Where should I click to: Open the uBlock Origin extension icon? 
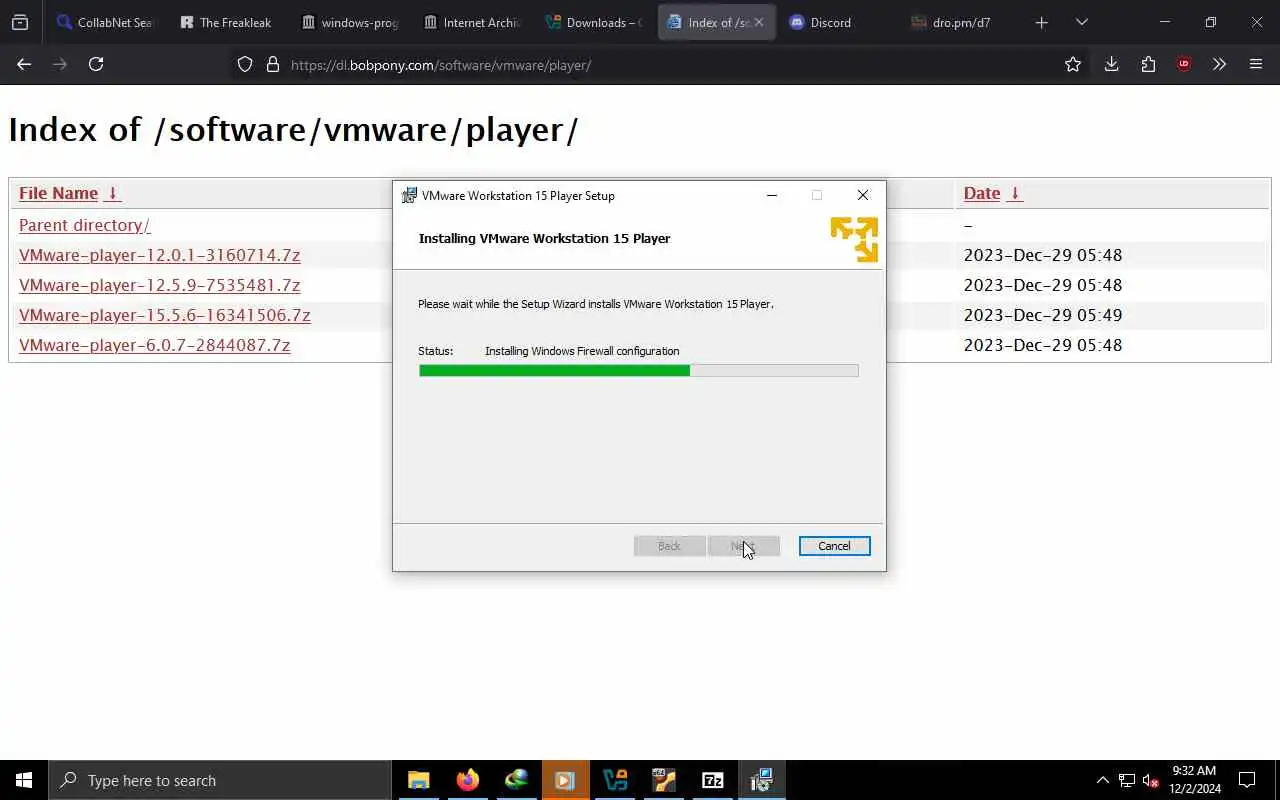click(1184, 64)
